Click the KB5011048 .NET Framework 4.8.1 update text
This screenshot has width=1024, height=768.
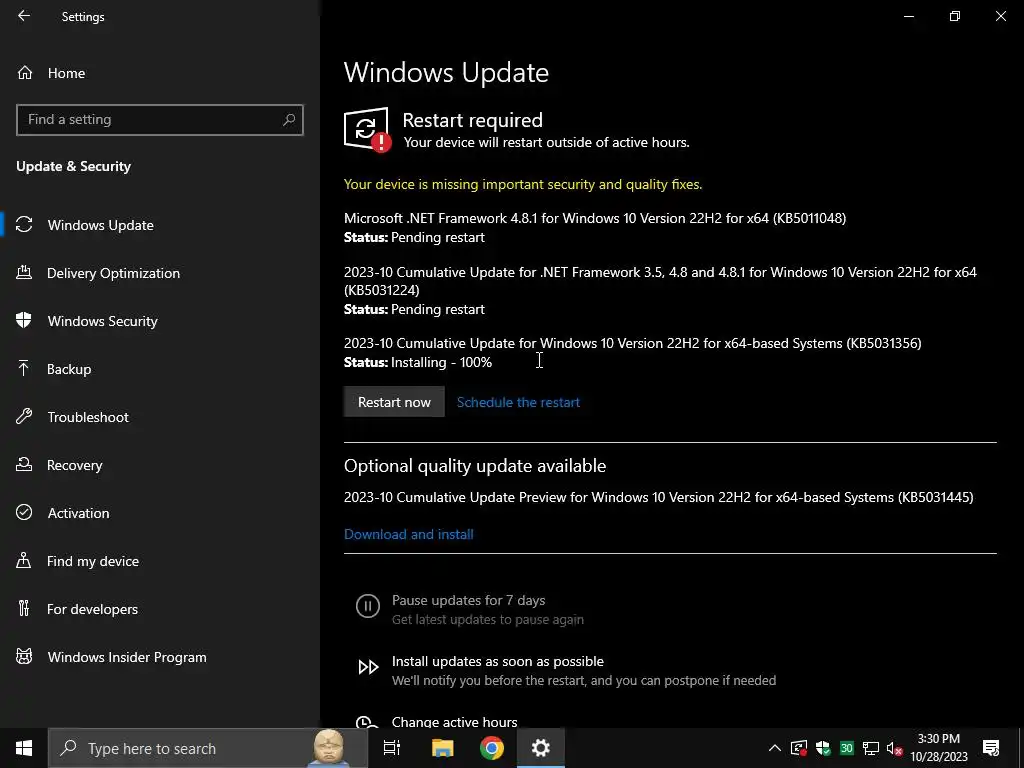(x=595, y=218)
